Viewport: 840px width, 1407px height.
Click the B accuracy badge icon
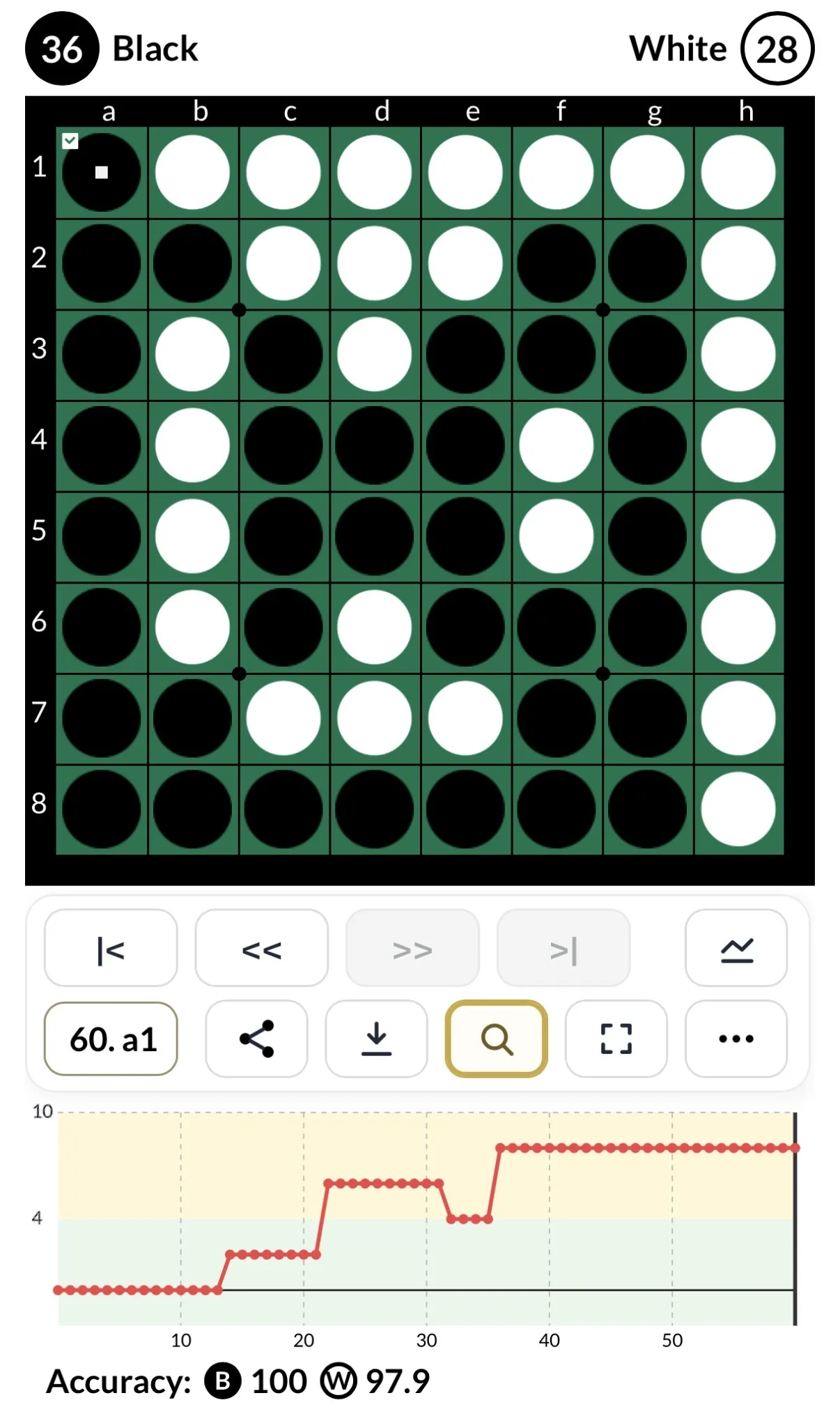pyautogui.click(x=223, y=1381)
